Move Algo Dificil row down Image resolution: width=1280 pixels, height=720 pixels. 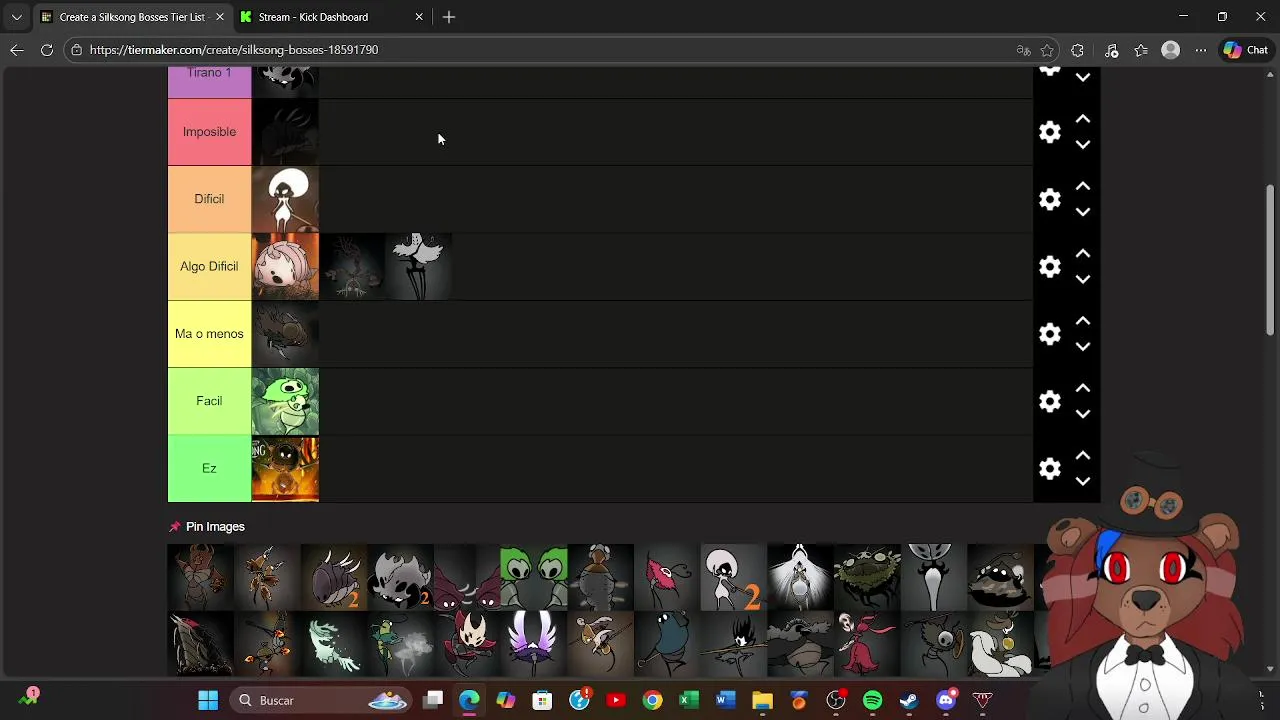coord(1083,279)
